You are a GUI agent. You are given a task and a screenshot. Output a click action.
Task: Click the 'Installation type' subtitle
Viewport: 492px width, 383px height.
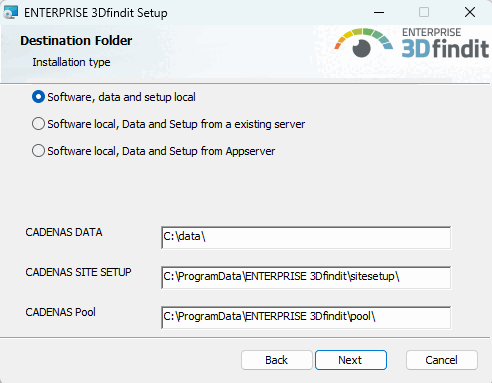[x=71, y=62]
